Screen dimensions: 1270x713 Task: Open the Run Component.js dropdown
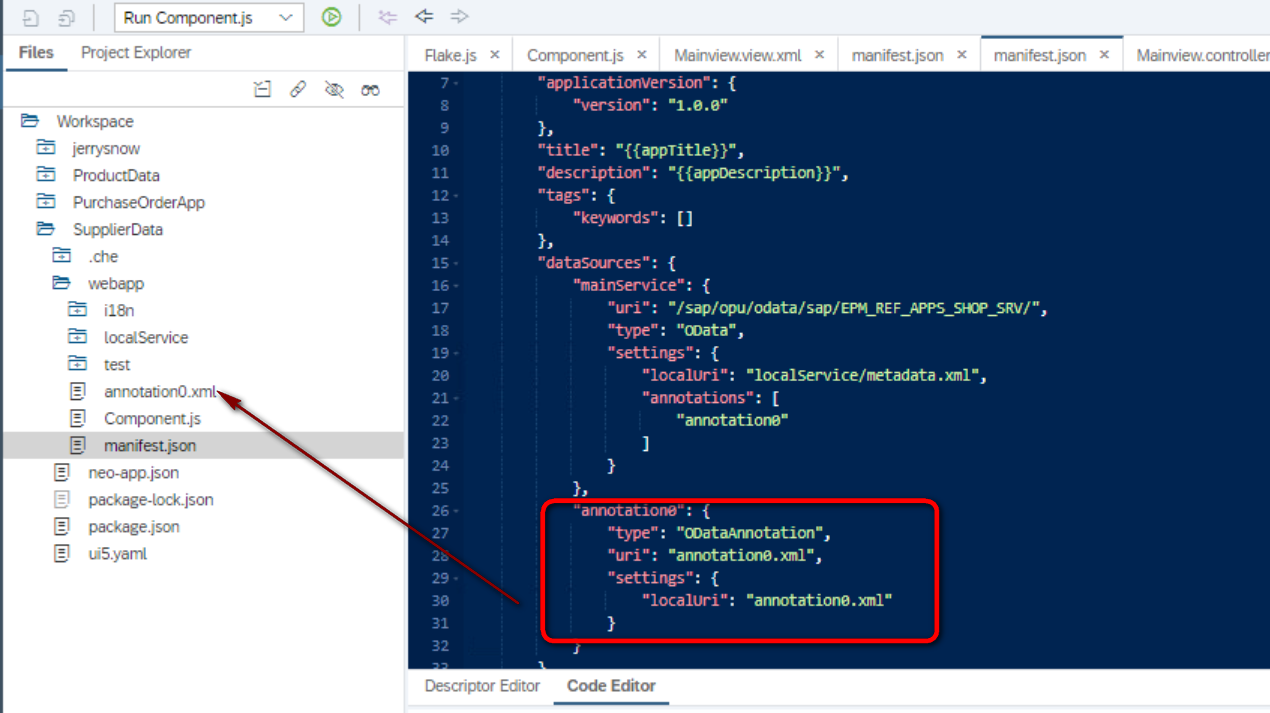click(209, 17)
